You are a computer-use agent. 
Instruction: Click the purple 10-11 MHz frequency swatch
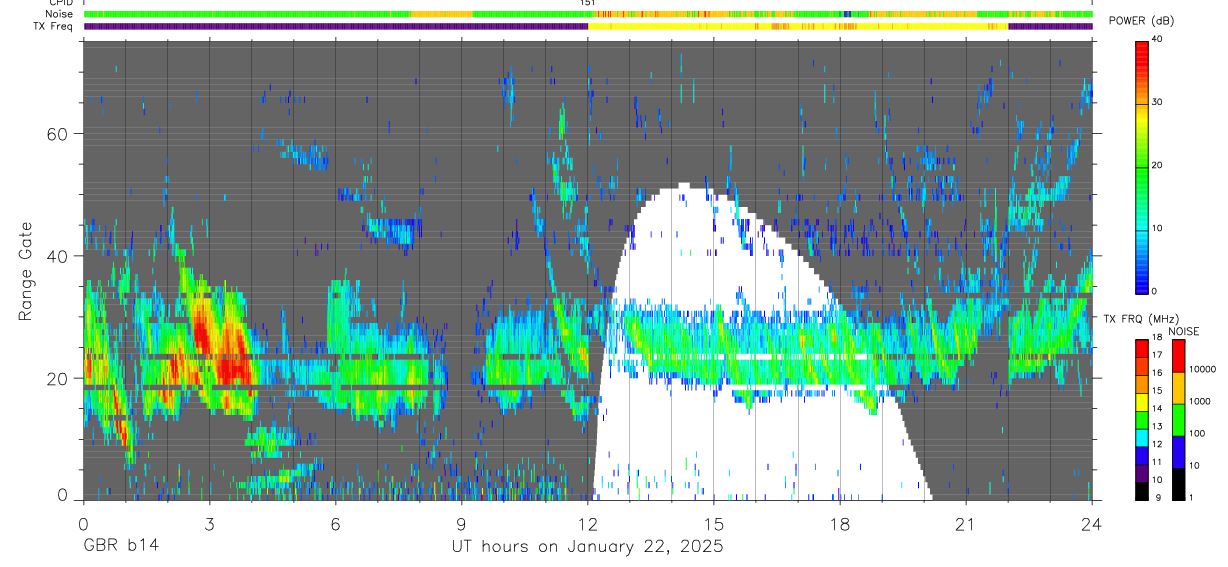coord(1142,473)
